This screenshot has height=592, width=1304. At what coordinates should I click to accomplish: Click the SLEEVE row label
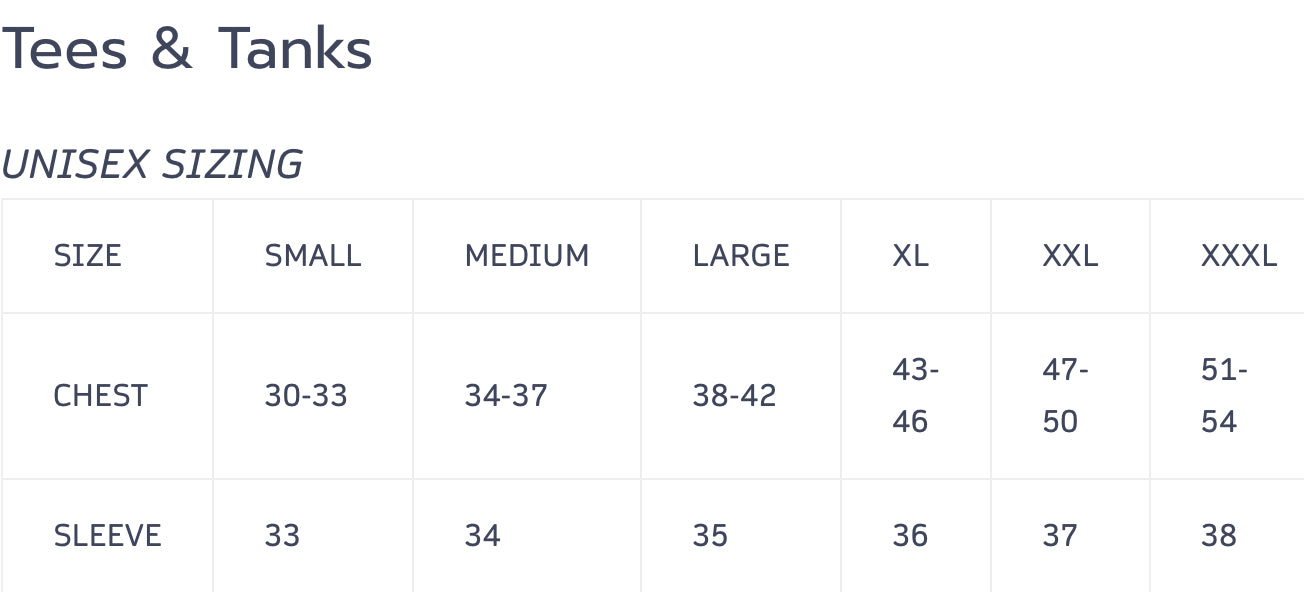(x=107, y=536)
